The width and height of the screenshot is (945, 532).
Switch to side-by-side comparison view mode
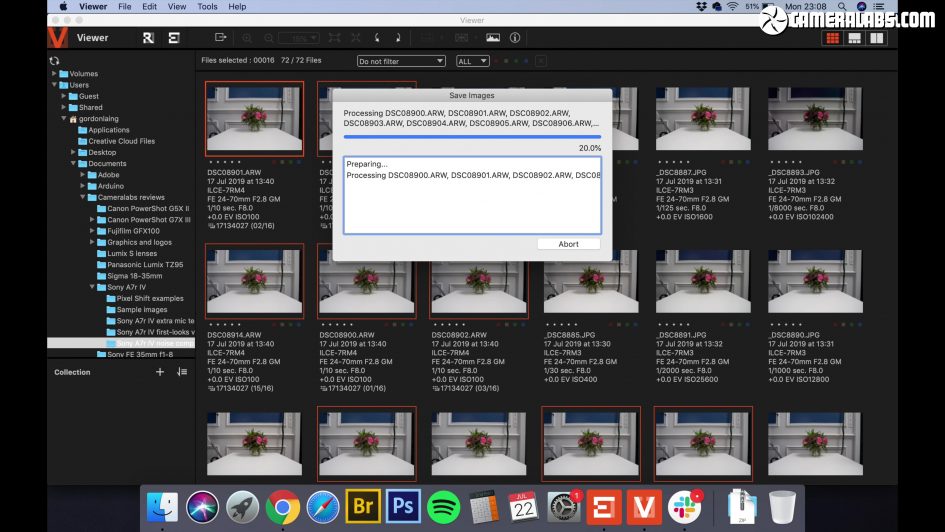876,38
